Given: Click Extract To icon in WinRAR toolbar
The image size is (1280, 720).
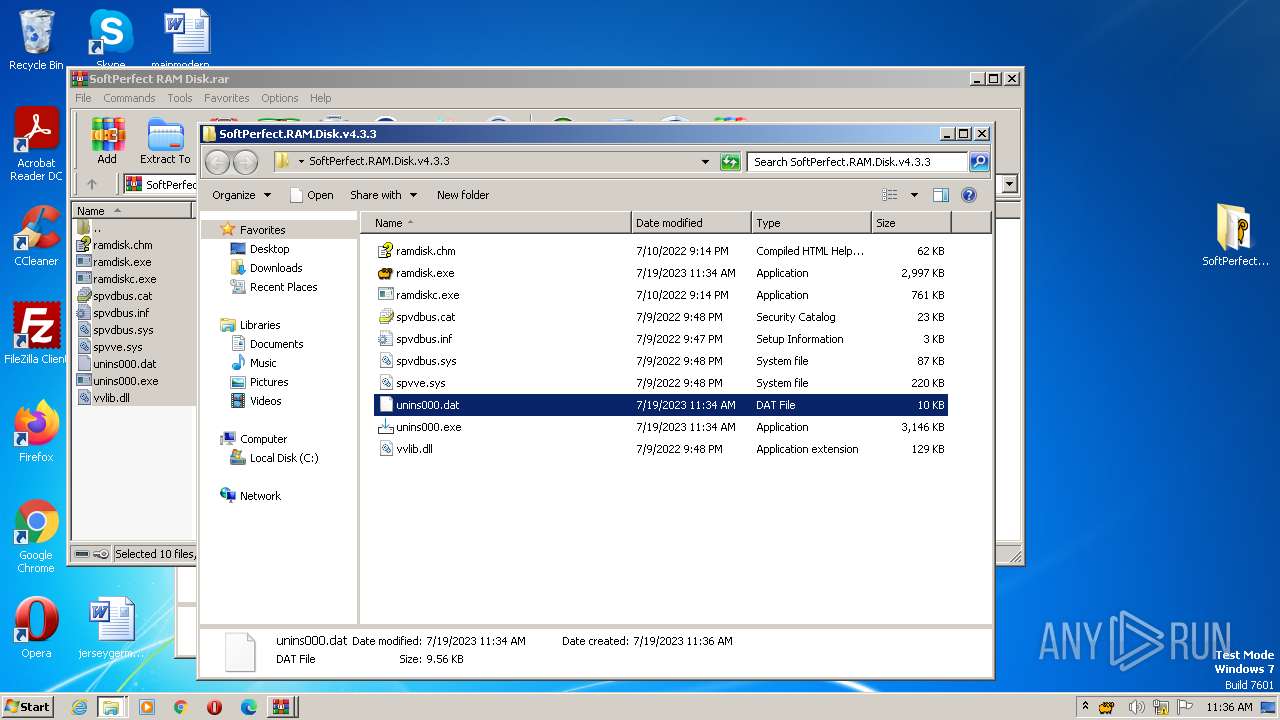Looking at the screenshot, I should [x=165, y=141].
